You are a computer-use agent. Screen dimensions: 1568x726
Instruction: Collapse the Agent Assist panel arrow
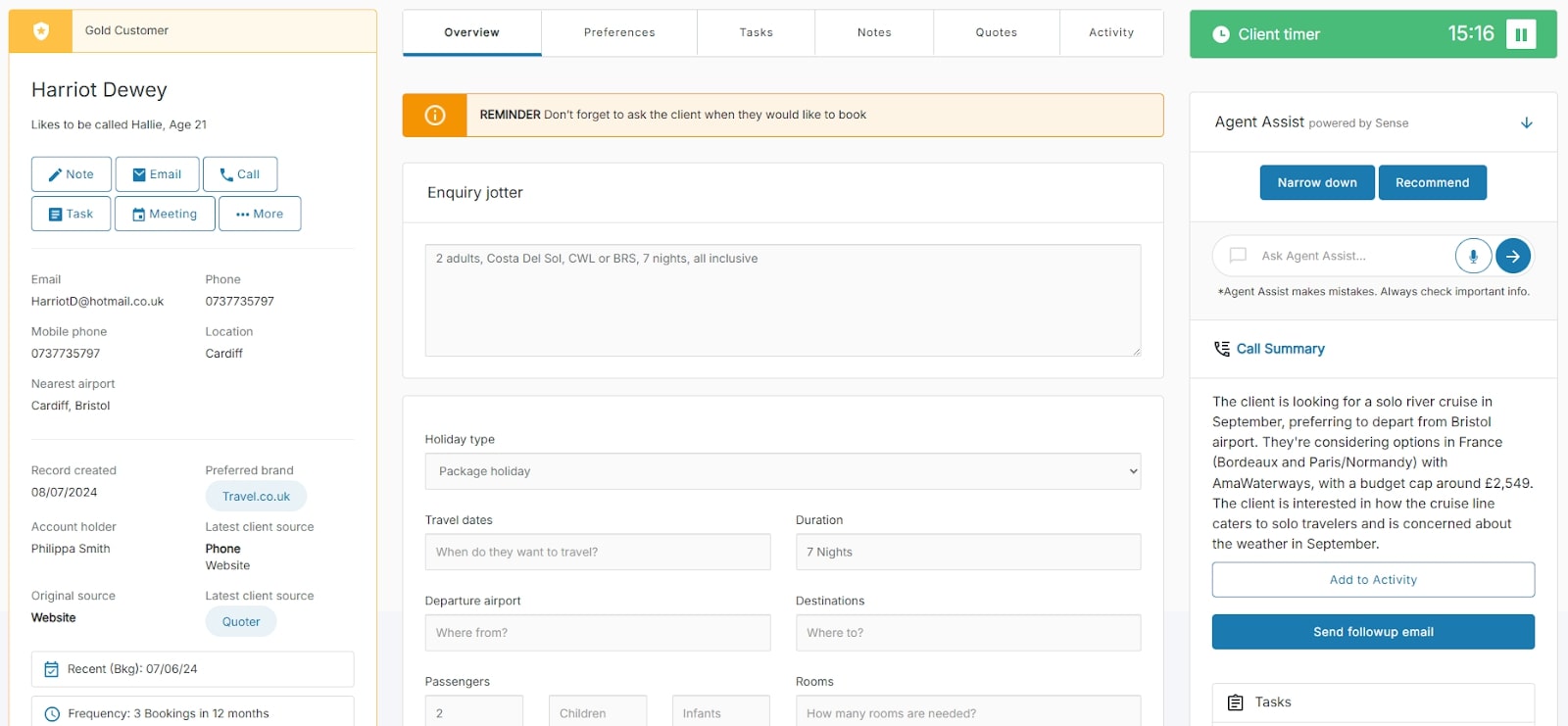click(x=1526, y=122)
